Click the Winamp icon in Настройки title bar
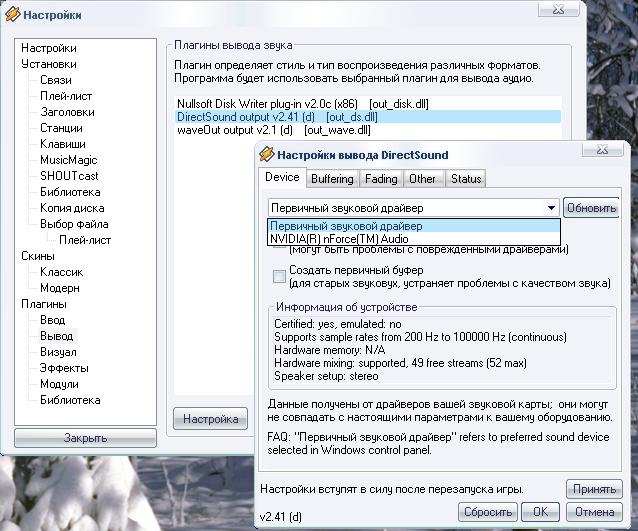The width and height of the screenshot is (638, 531). tap(11, 15)
